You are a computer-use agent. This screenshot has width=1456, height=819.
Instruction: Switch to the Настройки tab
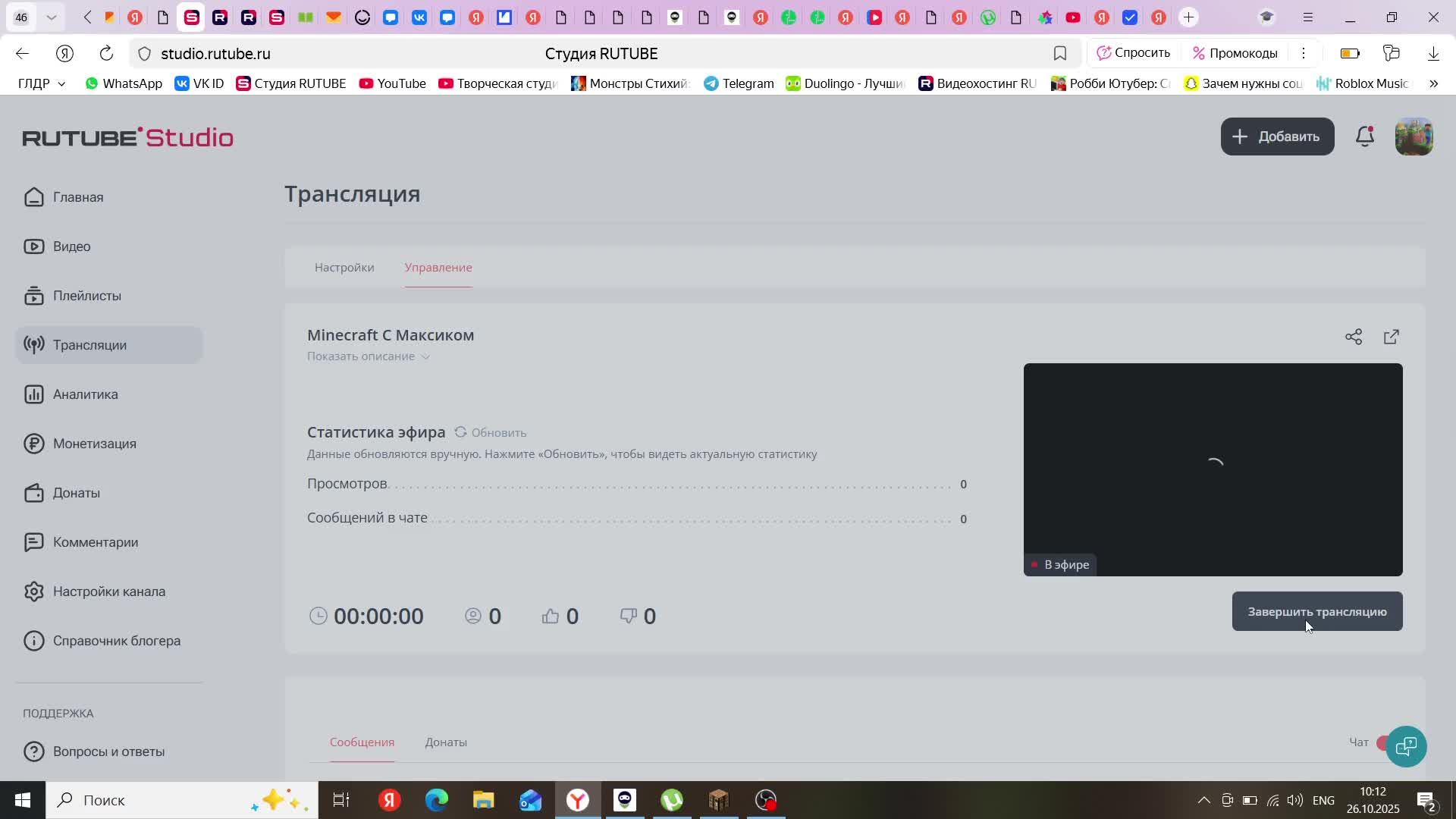tap(344, 268)
